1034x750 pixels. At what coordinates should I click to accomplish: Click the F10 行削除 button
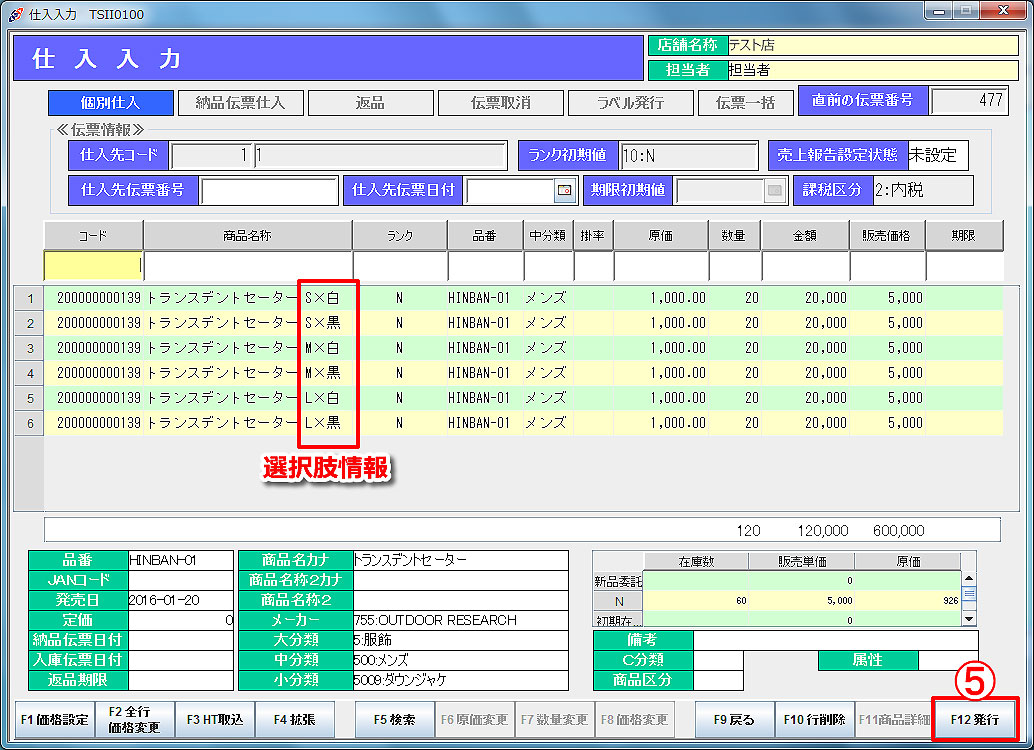[x=814, y=720]
